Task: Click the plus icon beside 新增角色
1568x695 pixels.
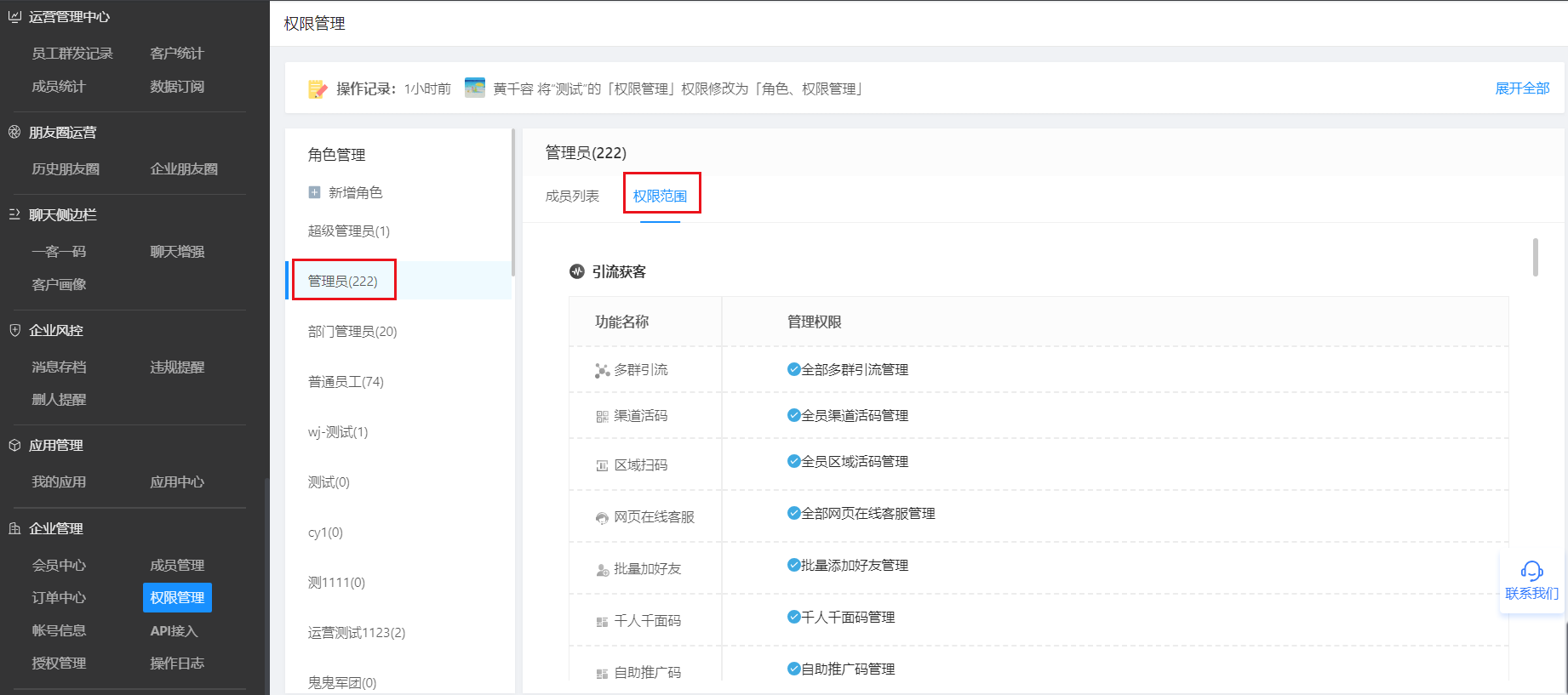Action: pyautogui.click(x=314, y=192)
